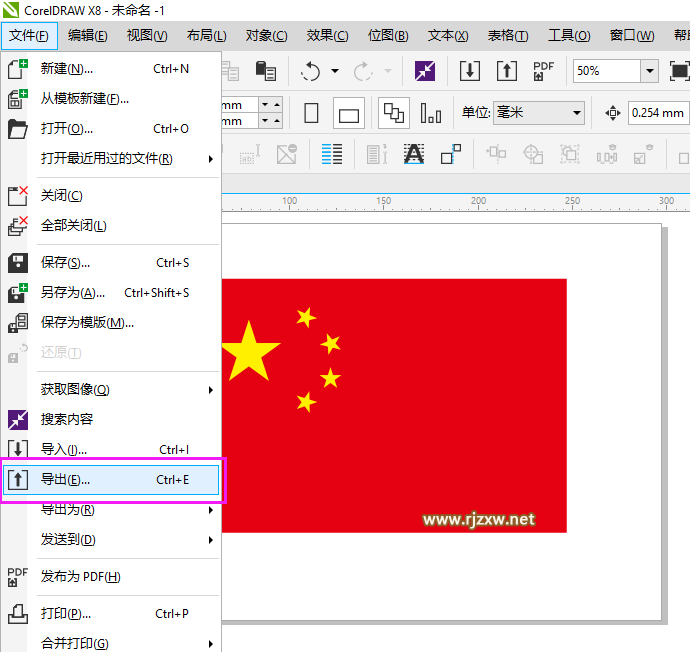This screenshot has height=652, width=690.
Task: Open the 表格 menu
Action: point(508,36)
